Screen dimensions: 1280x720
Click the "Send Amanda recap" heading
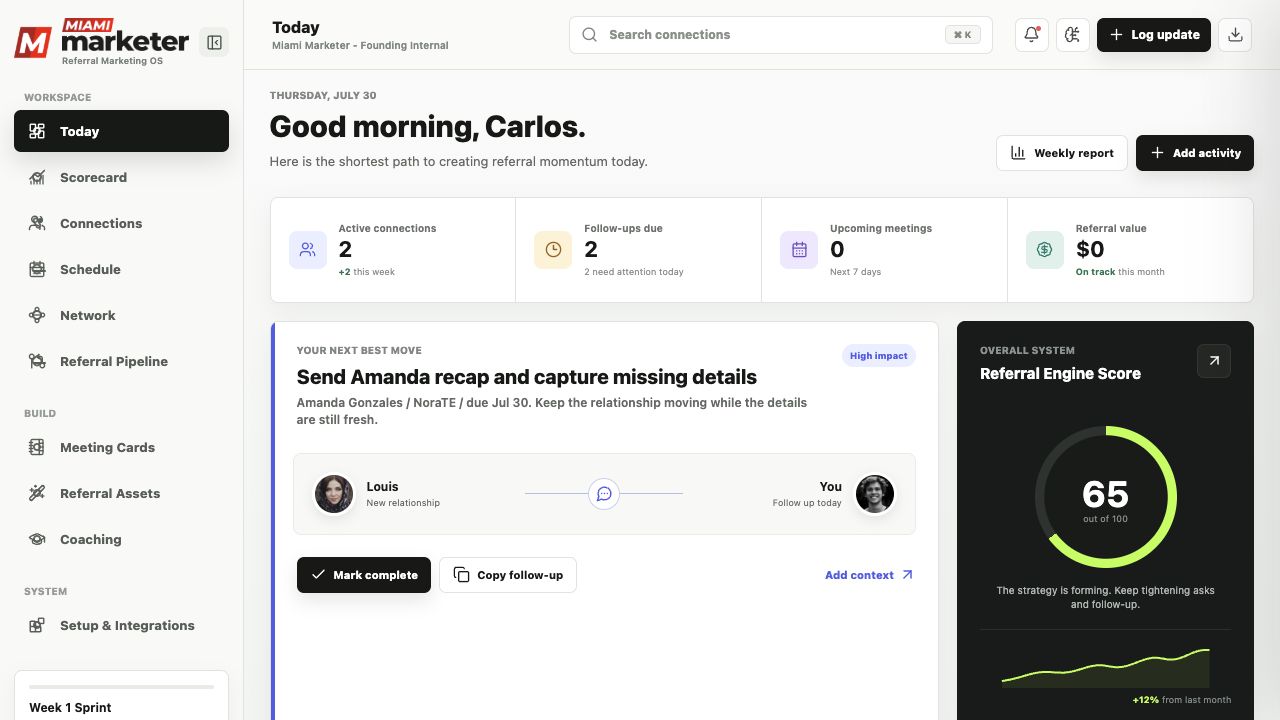pos(527,377)
